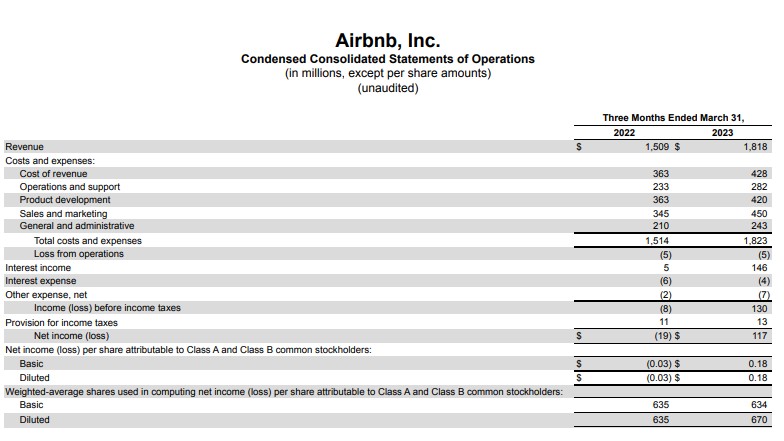
Task: Click the Operations and support label
Action: [69, 187]
